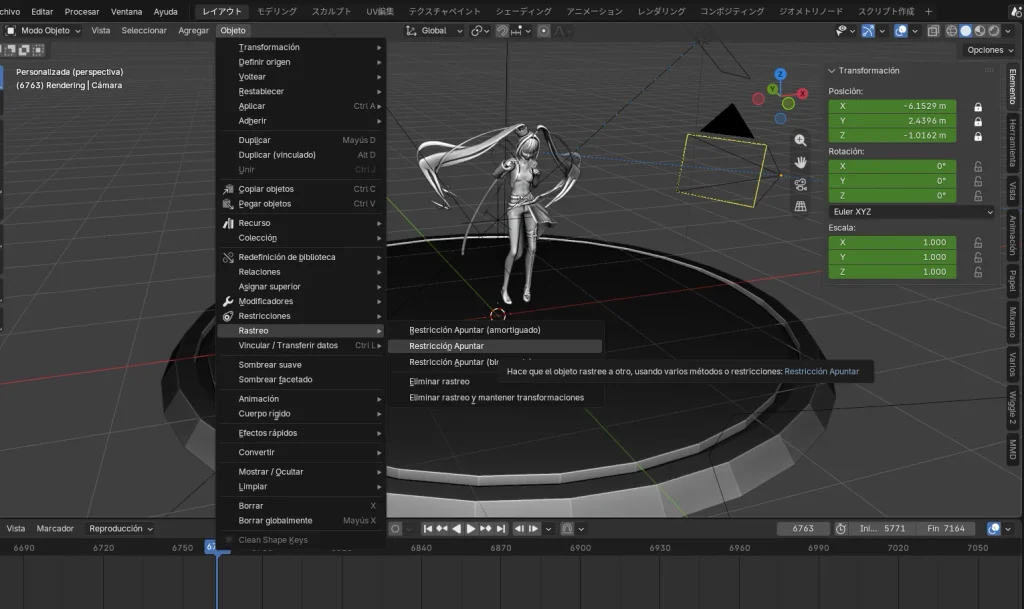Open Modificadores submenu

301,302
